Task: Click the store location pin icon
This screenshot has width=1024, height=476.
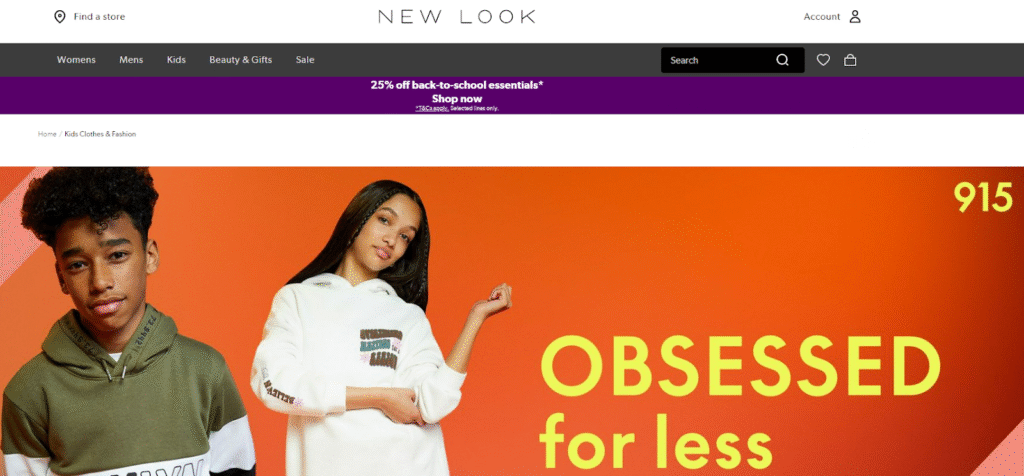Action: tap(59, 17)
